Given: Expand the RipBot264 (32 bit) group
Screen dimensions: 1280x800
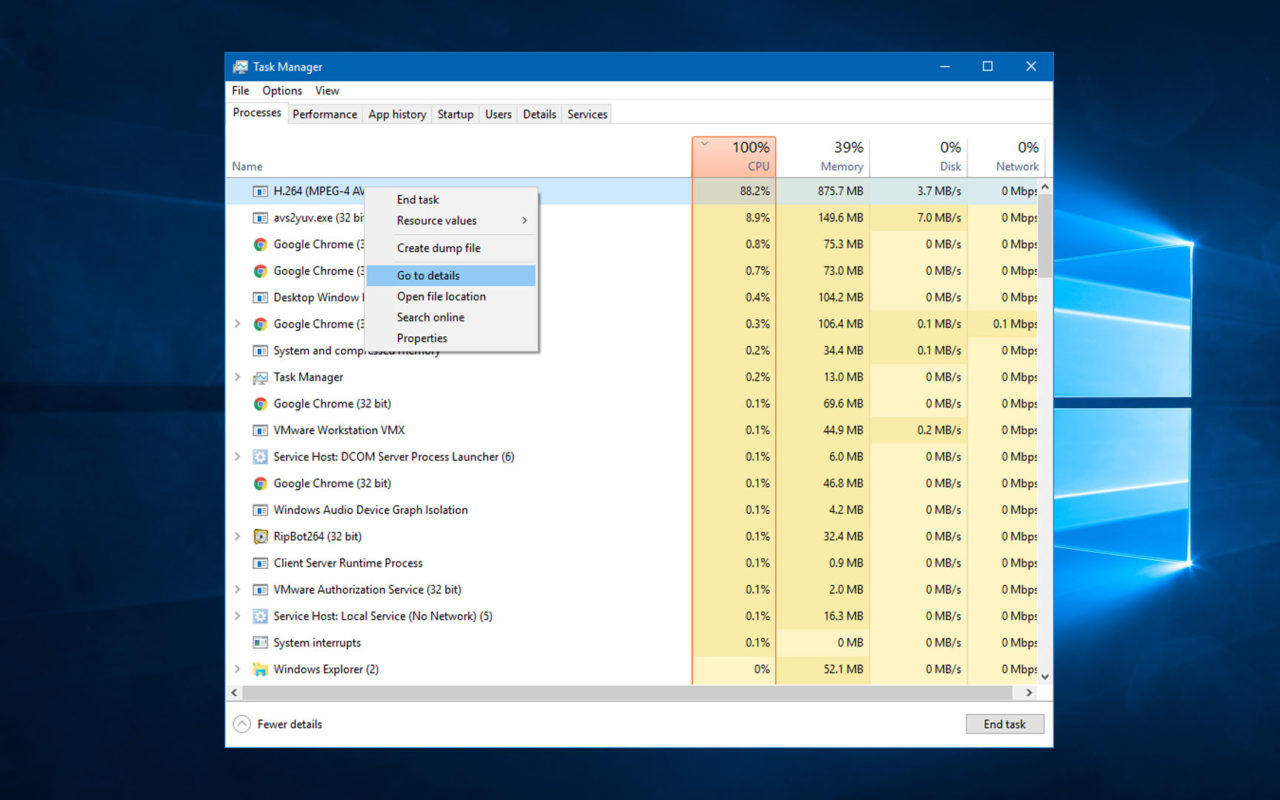Looking at the screenshot, I should 237,537.
